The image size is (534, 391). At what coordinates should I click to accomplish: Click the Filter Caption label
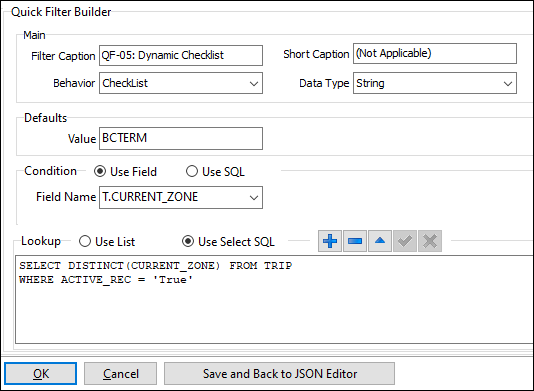[x=63, y=56]
